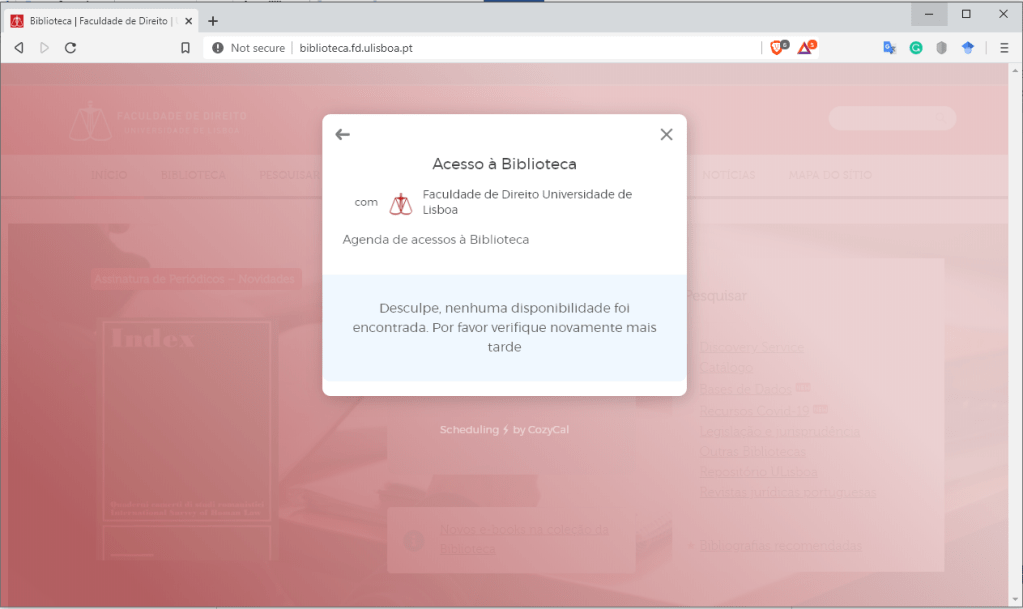Close the Acesso à Biblioteca dialog
This screenshot has width=1023, height=609.
click(x=666, y=135)
